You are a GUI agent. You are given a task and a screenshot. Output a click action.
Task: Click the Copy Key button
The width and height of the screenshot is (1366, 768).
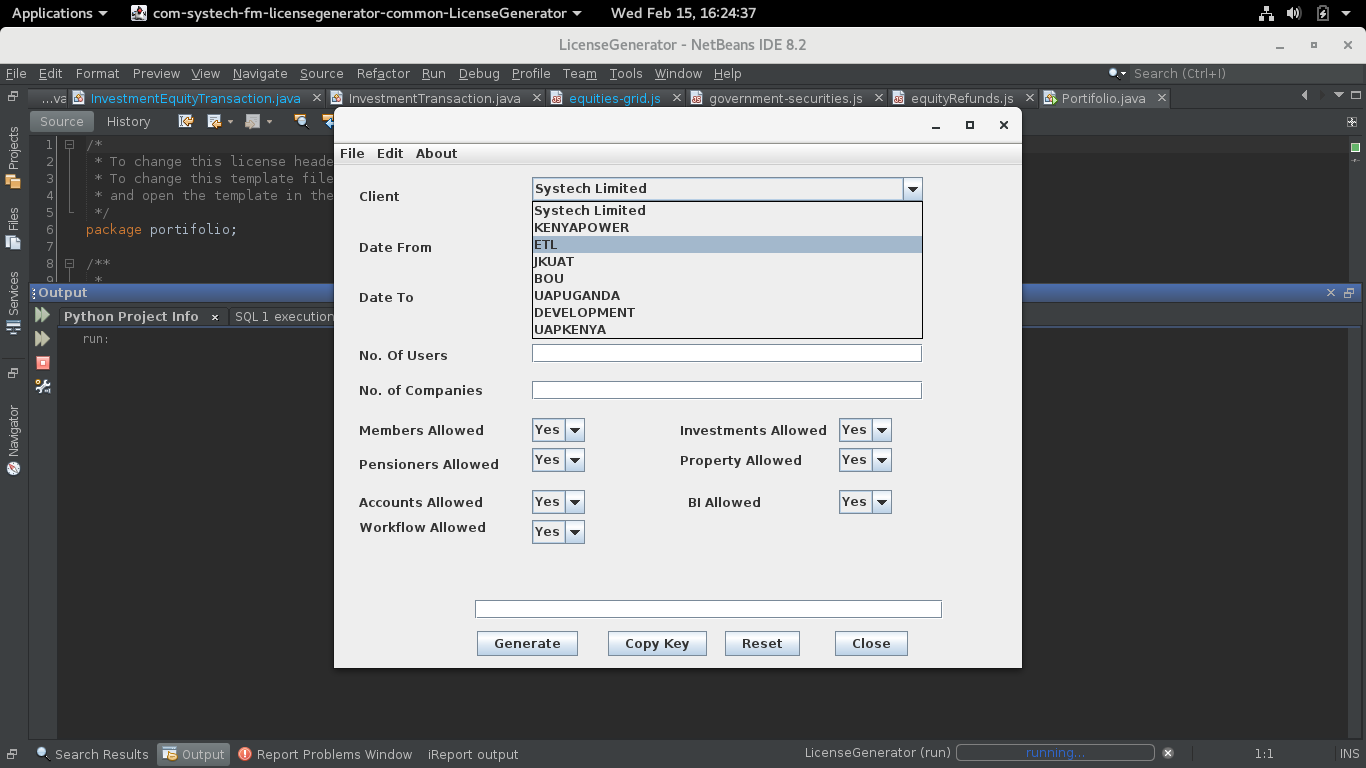[x=657, y=643]
